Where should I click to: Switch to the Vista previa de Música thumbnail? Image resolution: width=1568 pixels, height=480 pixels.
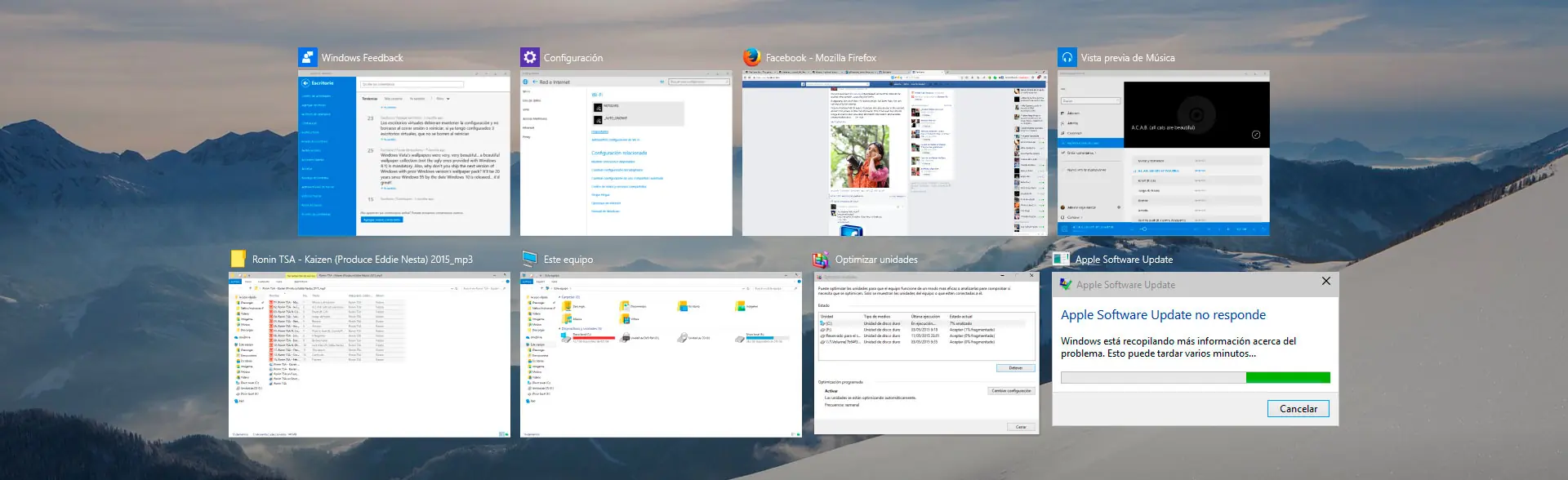coord(1164,153)
